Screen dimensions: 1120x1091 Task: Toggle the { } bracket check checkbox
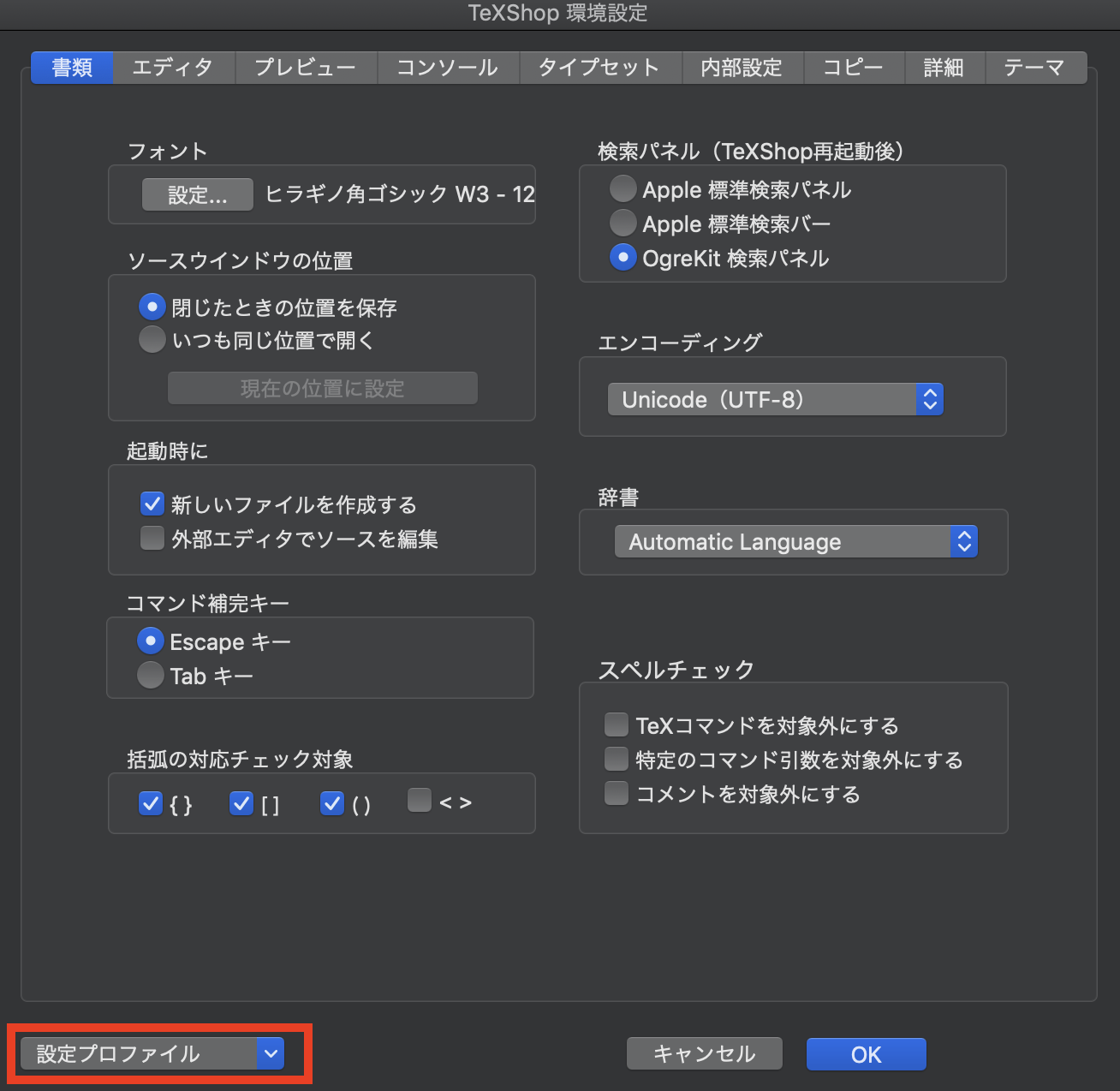pos(151,803)
